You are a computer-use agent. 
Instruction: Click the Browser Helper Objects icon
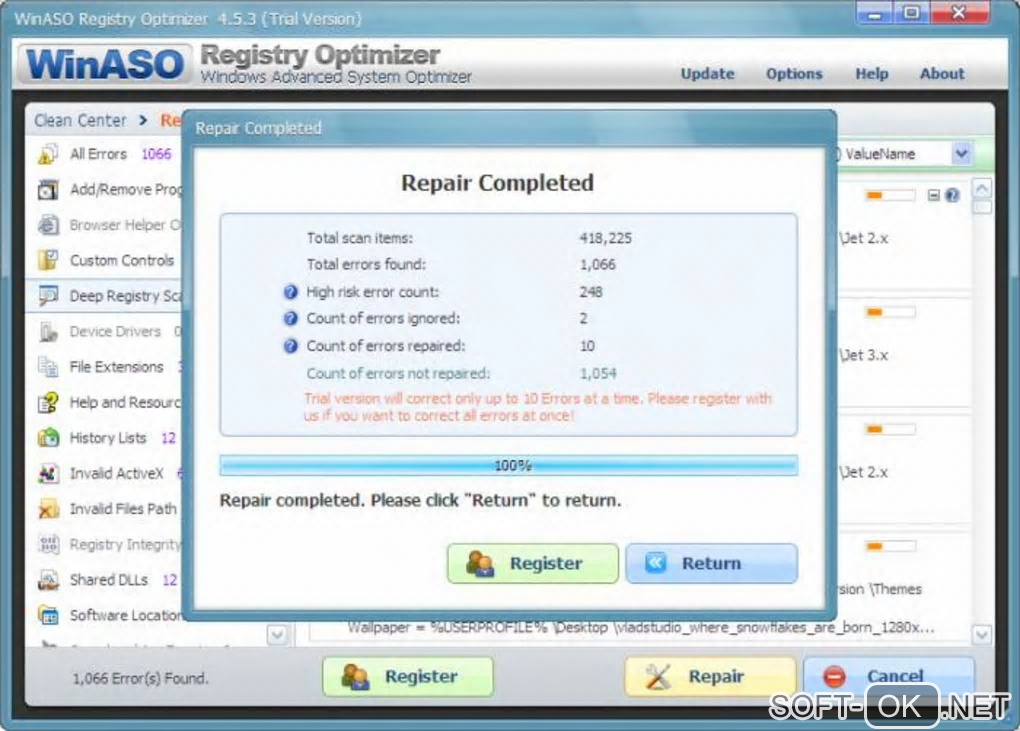coord(48,225)
